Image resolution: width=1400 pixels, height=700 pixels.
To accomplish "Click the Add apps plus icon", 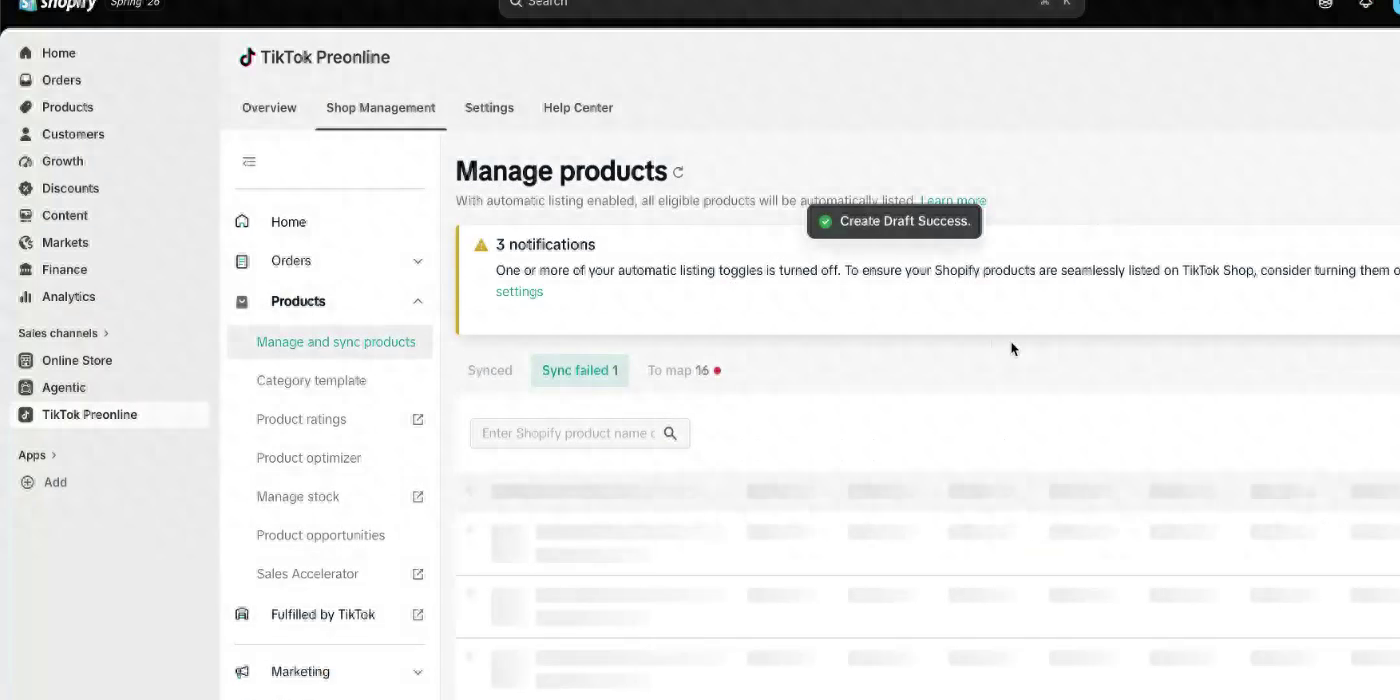I will 27,482.
